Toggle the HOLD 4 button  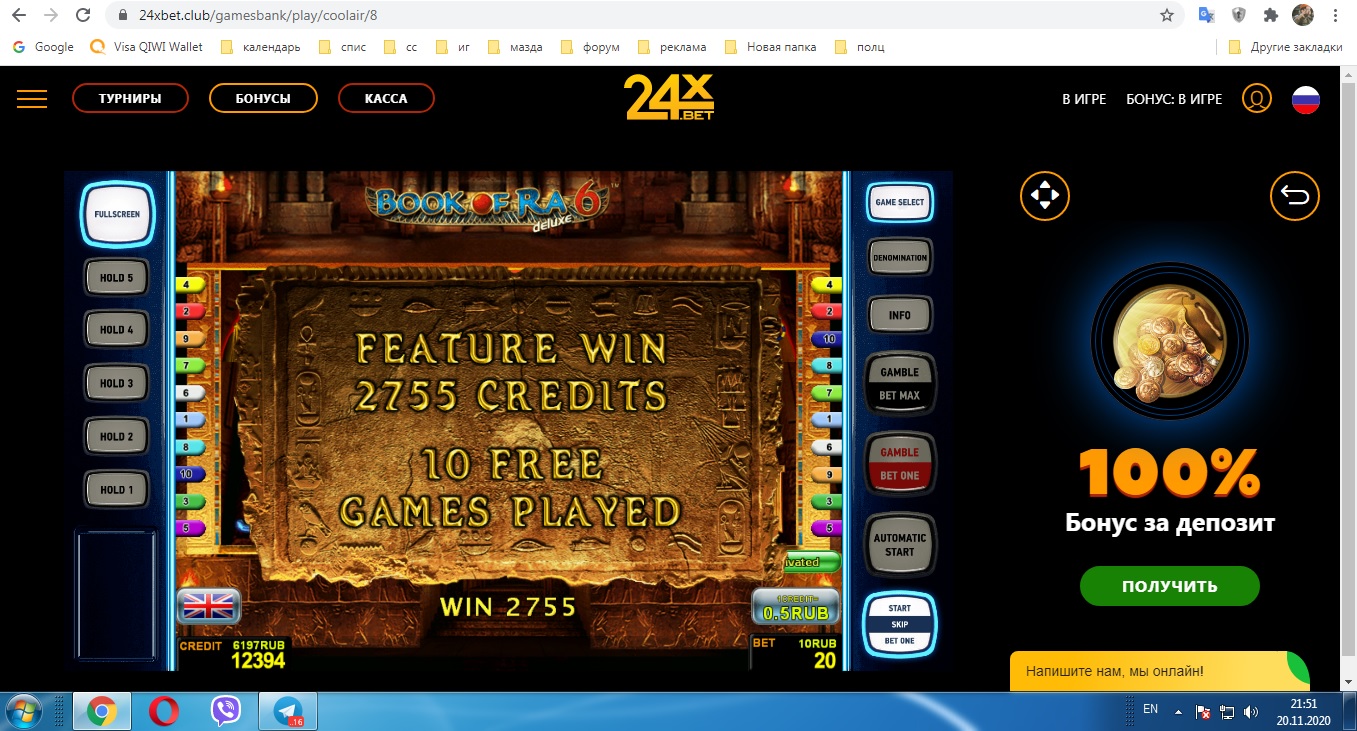[116, 330]
